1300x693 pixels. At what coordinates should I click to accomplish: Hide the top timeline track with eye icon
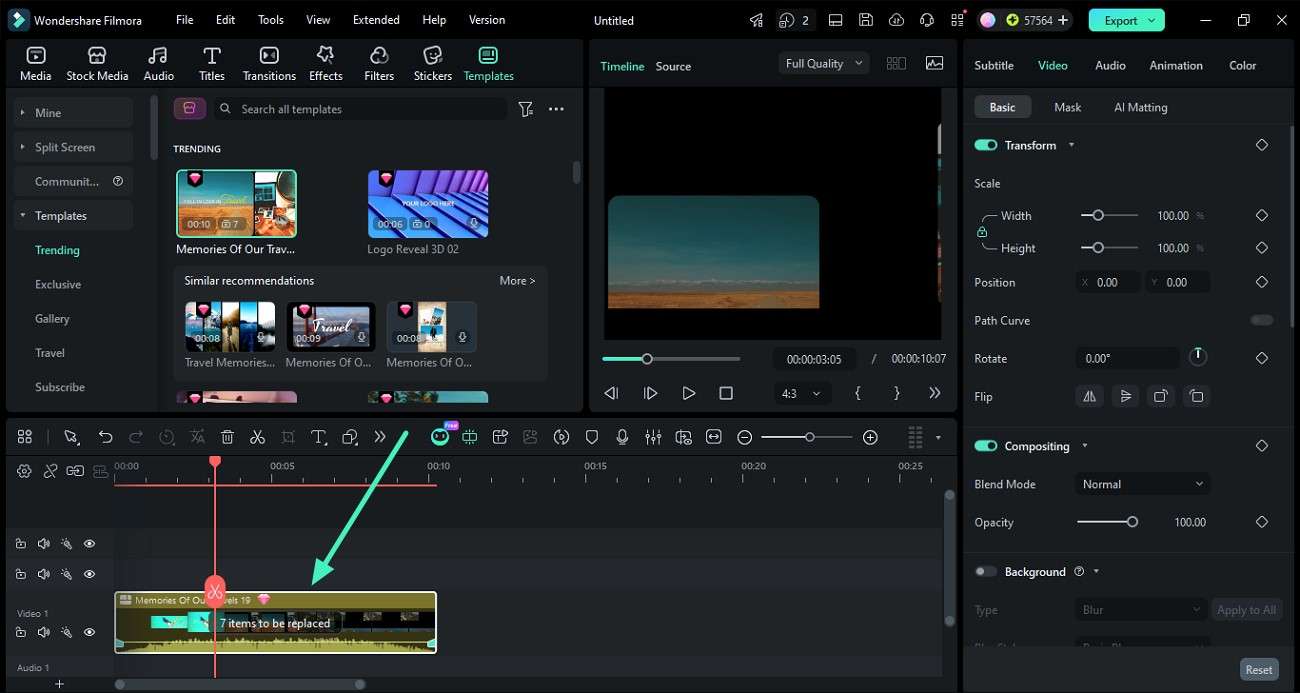[89, 544]
